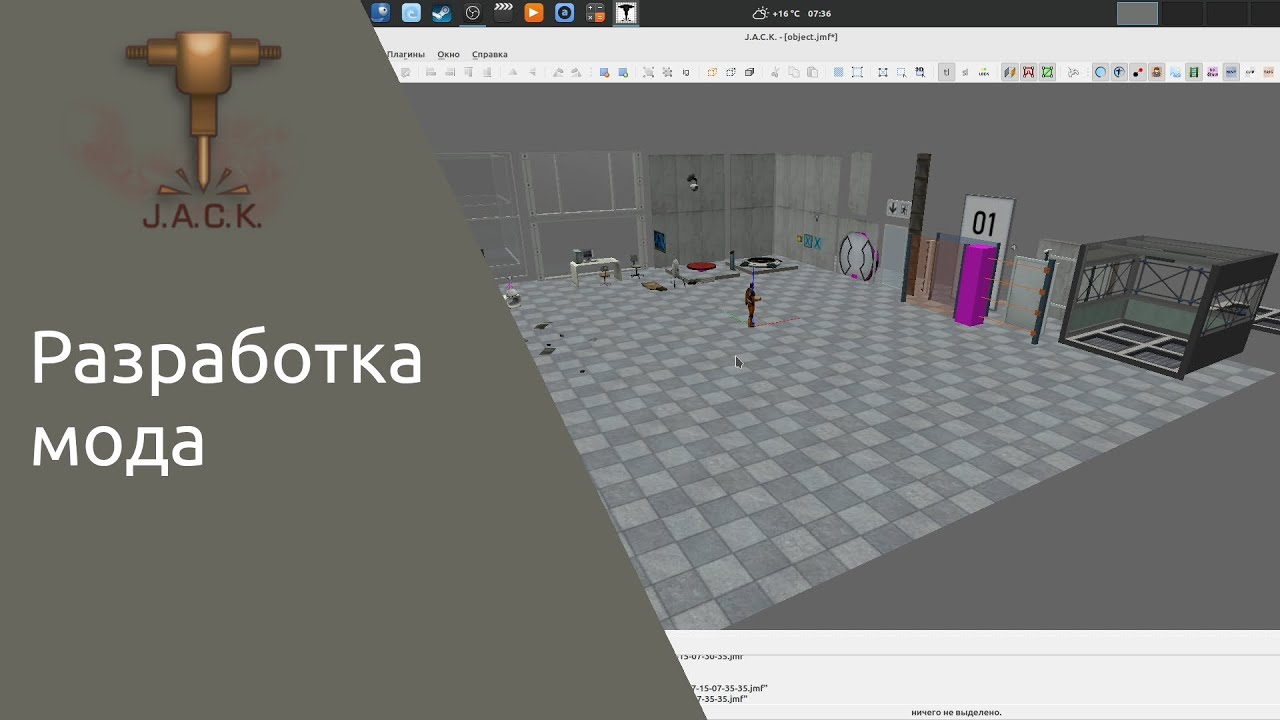Click the first align objects icon
Screen dimensions: 1280x720
(x=431, y=72)
